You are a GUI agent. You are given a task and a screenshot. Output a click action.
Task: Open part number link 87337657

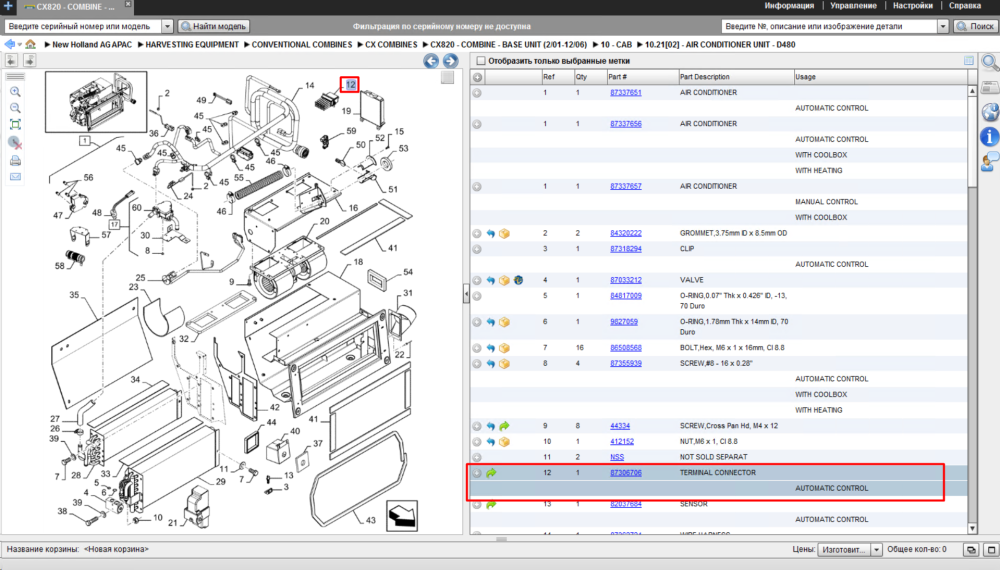pyautogui.click(x=626, y=187)
